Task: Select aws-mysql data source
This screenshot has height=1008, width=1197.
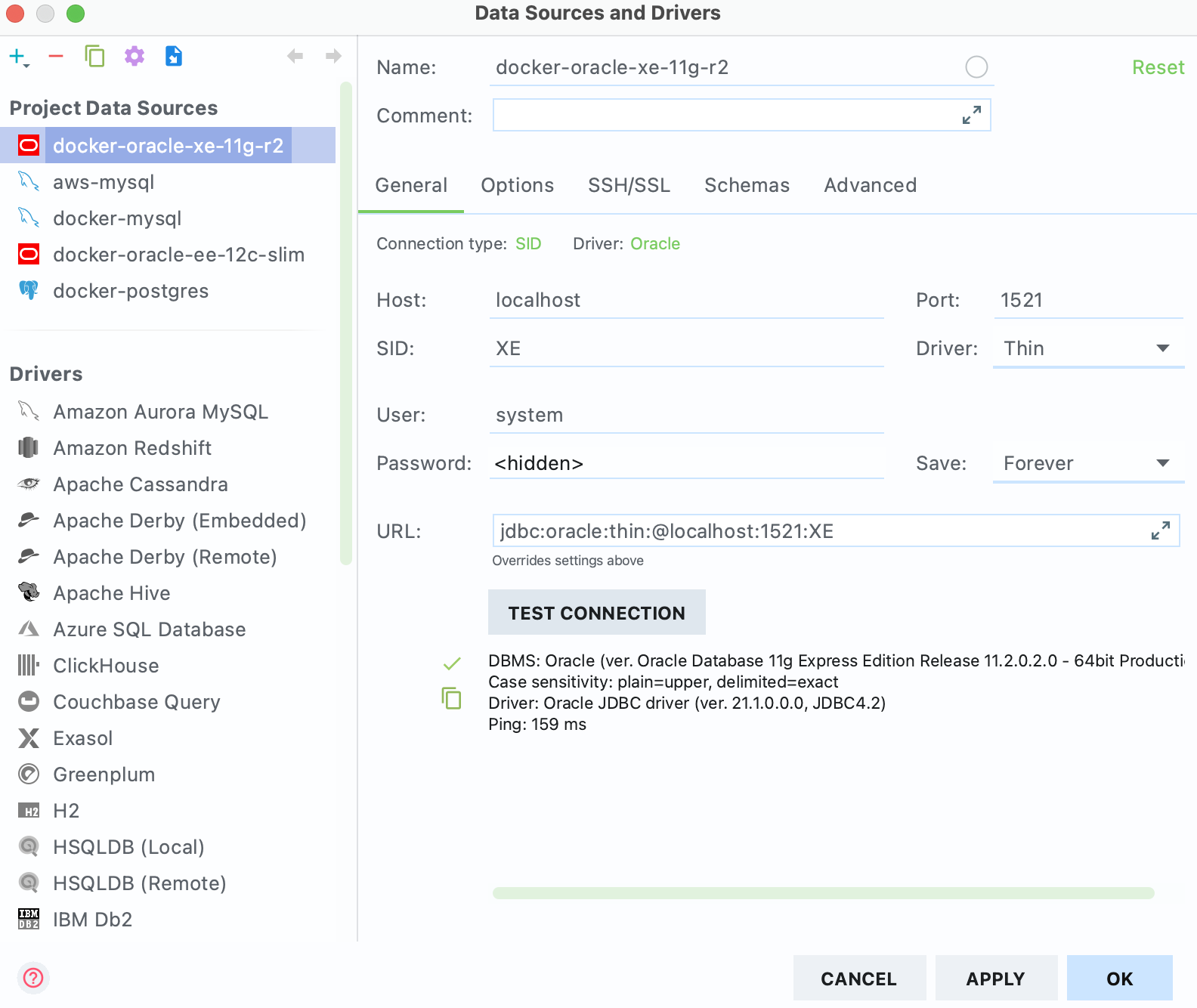Action: [168, 181]
